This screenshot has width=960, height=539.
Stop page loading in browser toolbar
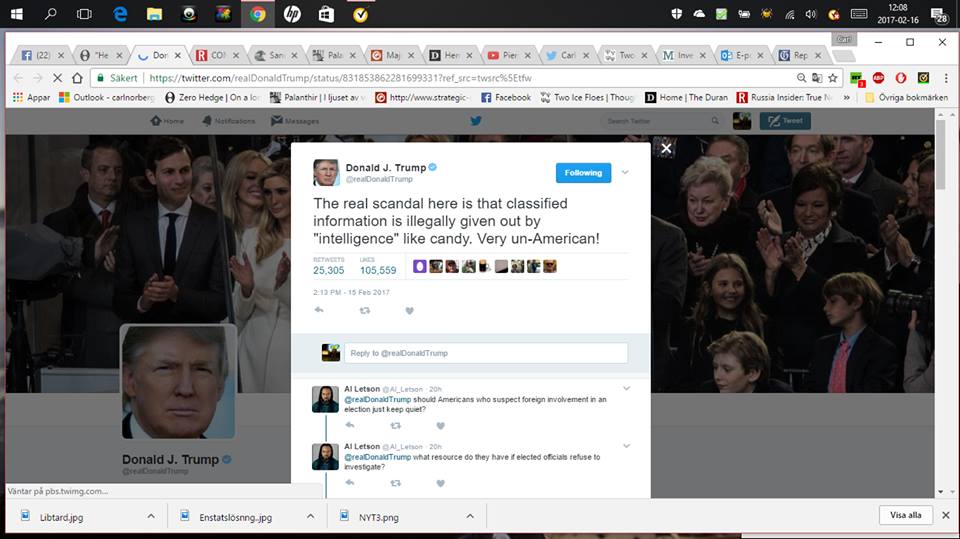[x=58, y=77]
